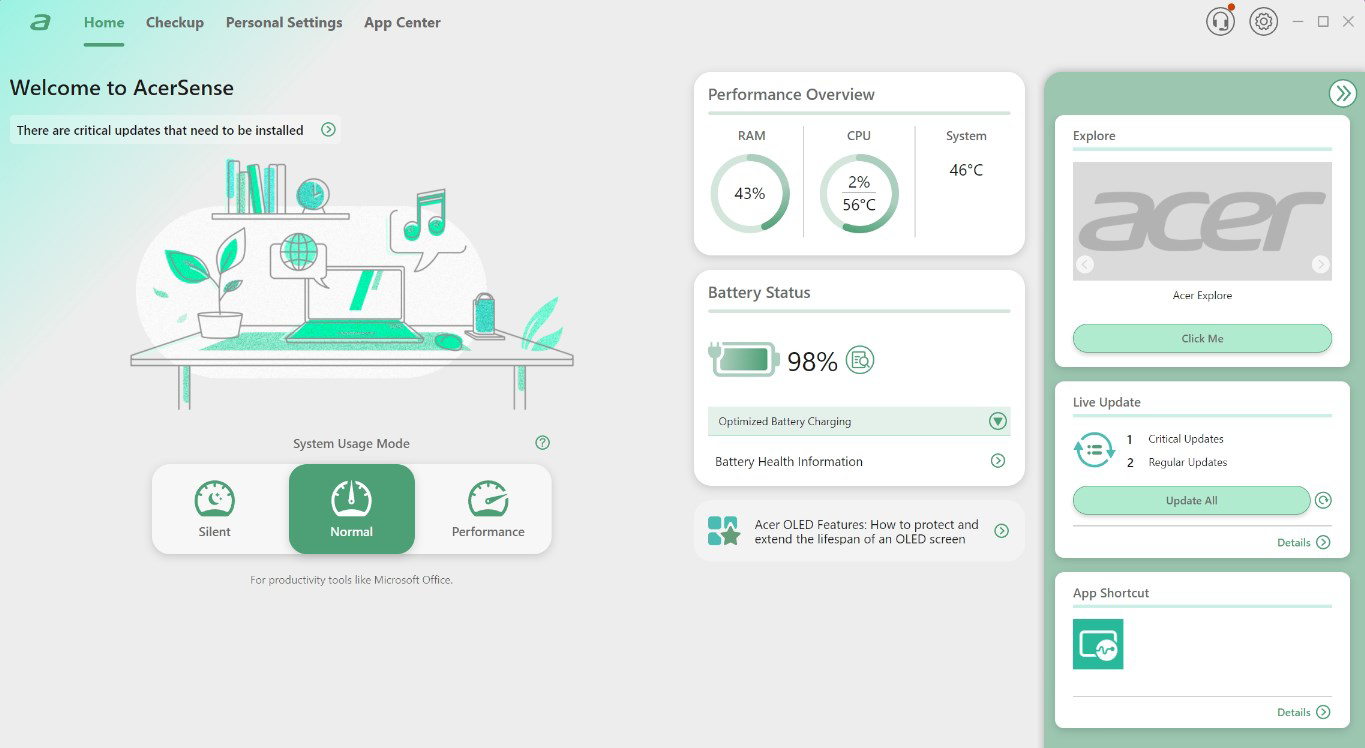This screenshot has width=1365, height=748.
Task: Open App Shortcut Details link
Action: (x=1303, y=712)
